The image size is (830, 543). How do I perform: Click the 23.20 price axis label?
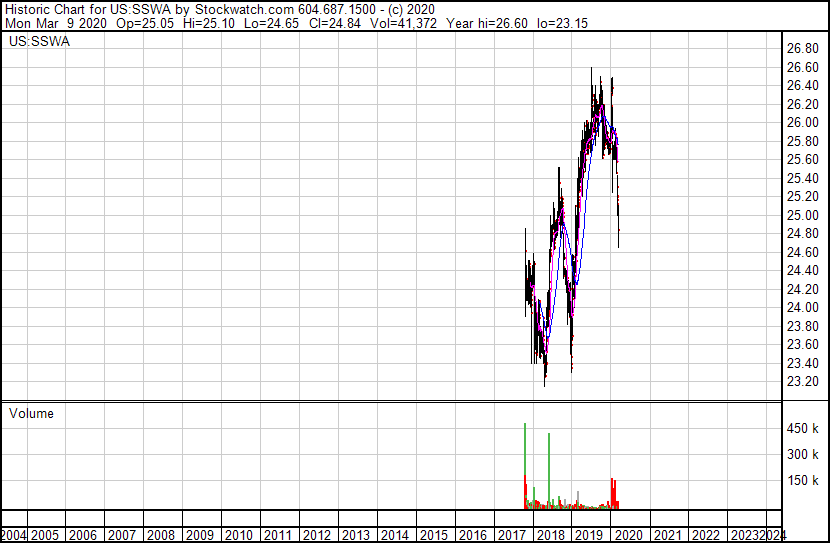804,382
